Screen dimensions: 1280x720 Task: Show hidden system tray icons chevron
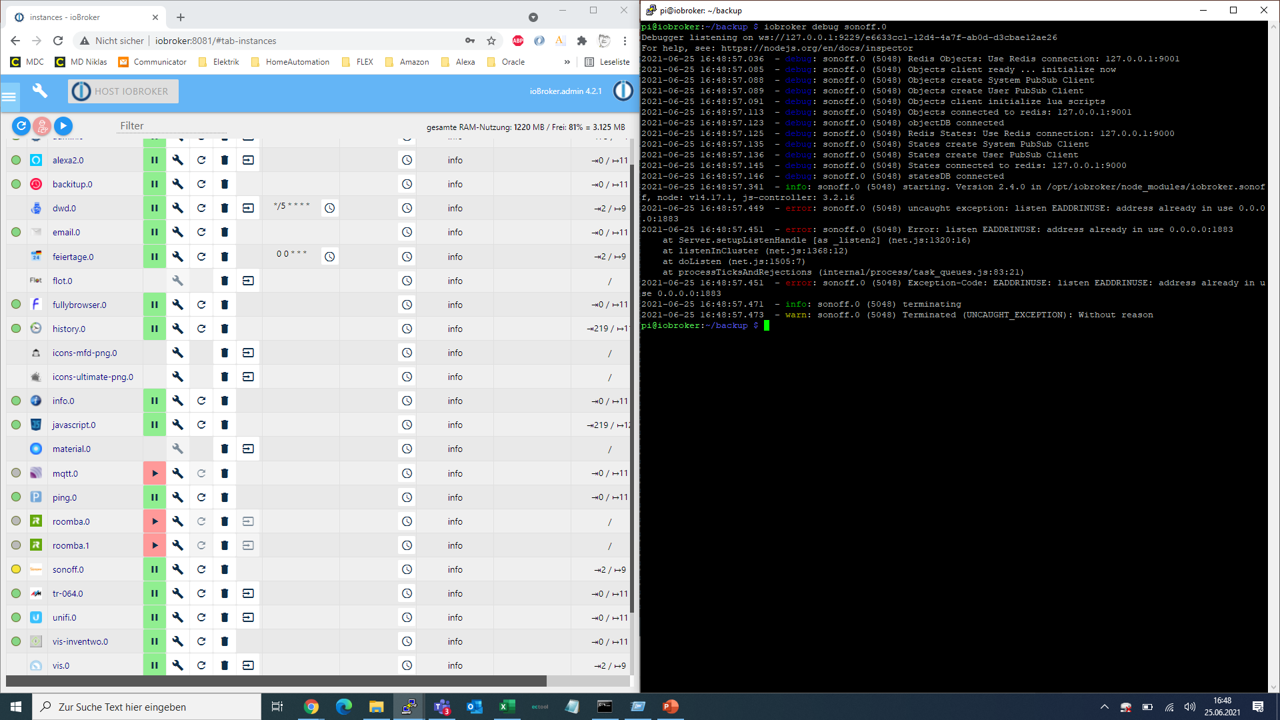click(1104, 707)
